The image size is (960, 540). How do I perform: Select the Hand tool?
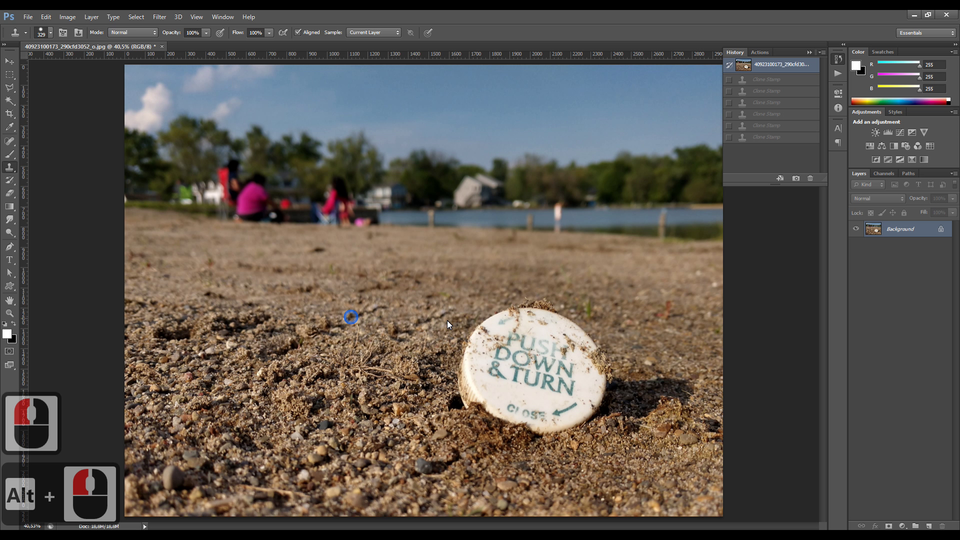point(9,300)
